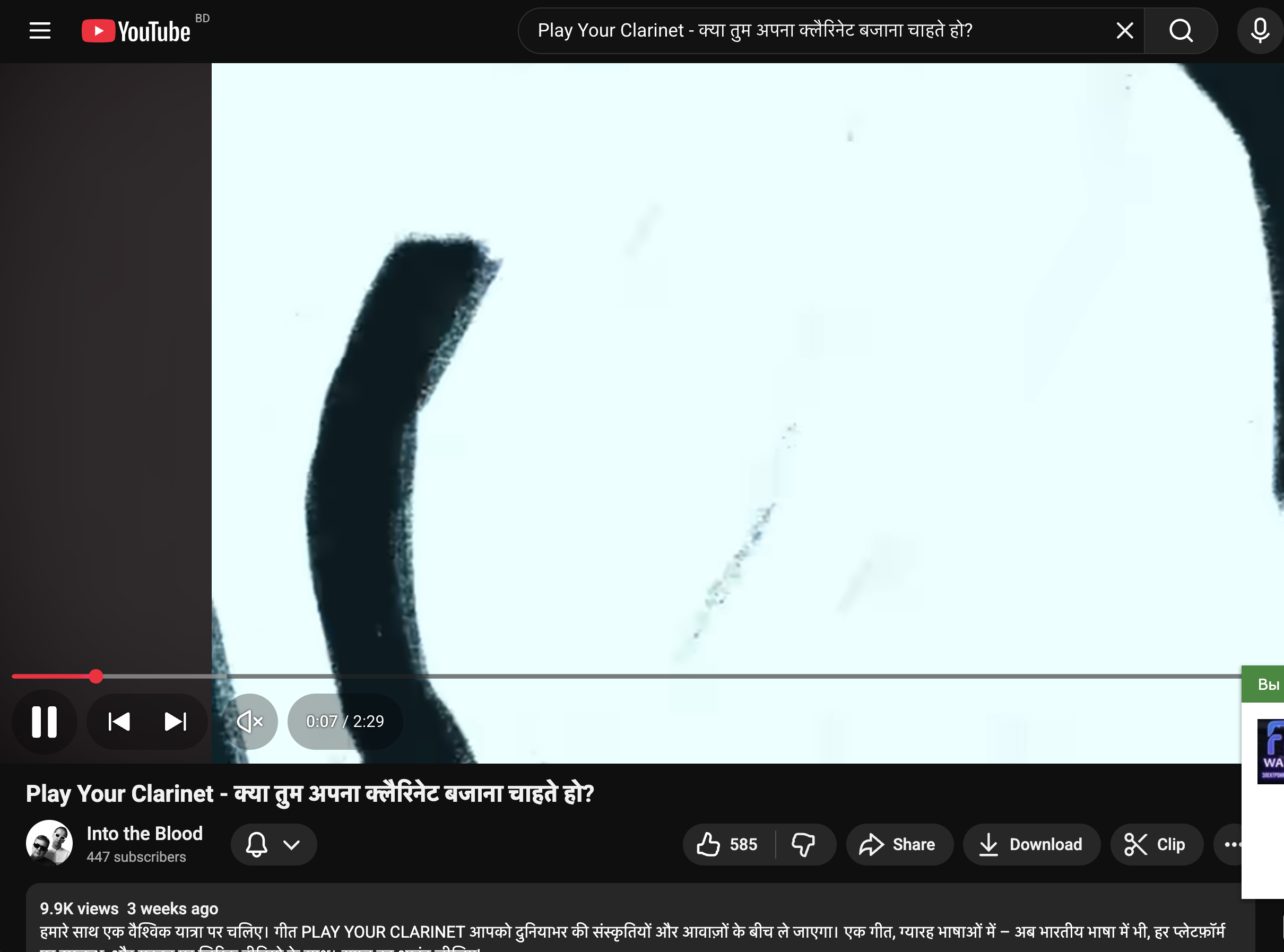The image size is (1284, 952).
Task: Skip to previous video
Action: point(119,721)
